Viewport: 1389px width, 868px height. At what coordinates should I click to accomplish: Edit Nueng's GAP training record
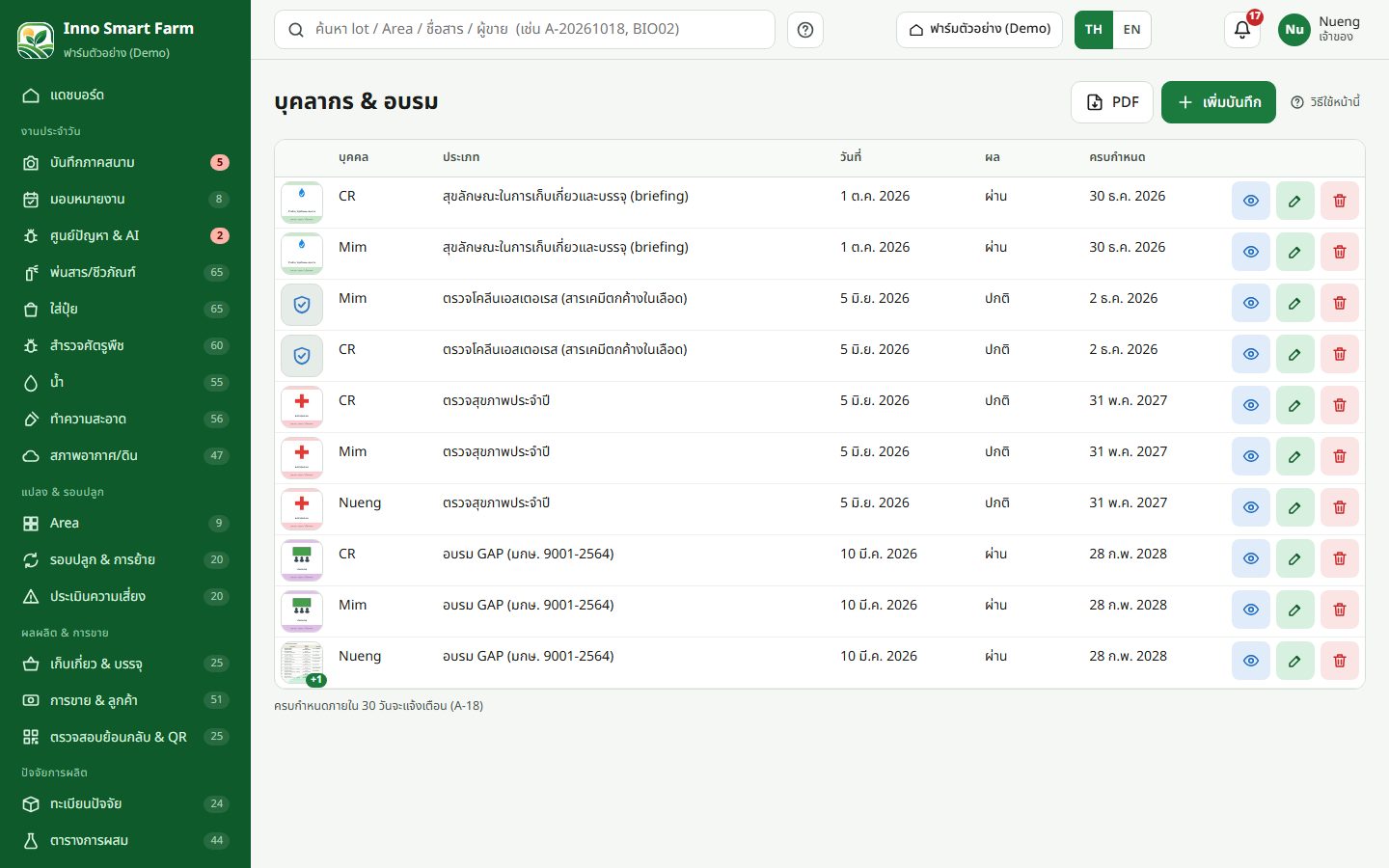point(1295,661)
